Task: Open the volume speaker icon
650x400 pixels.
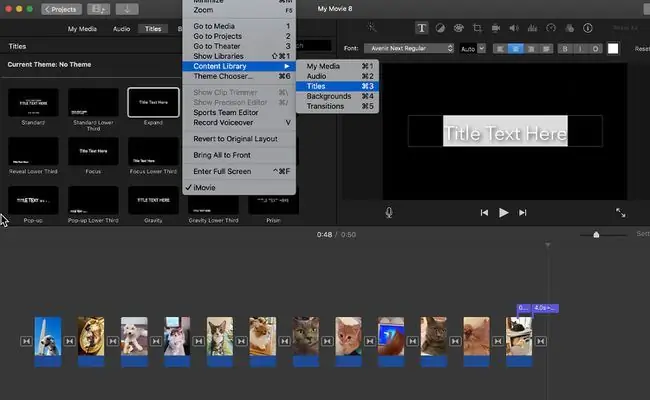Action: pos(514,28)
